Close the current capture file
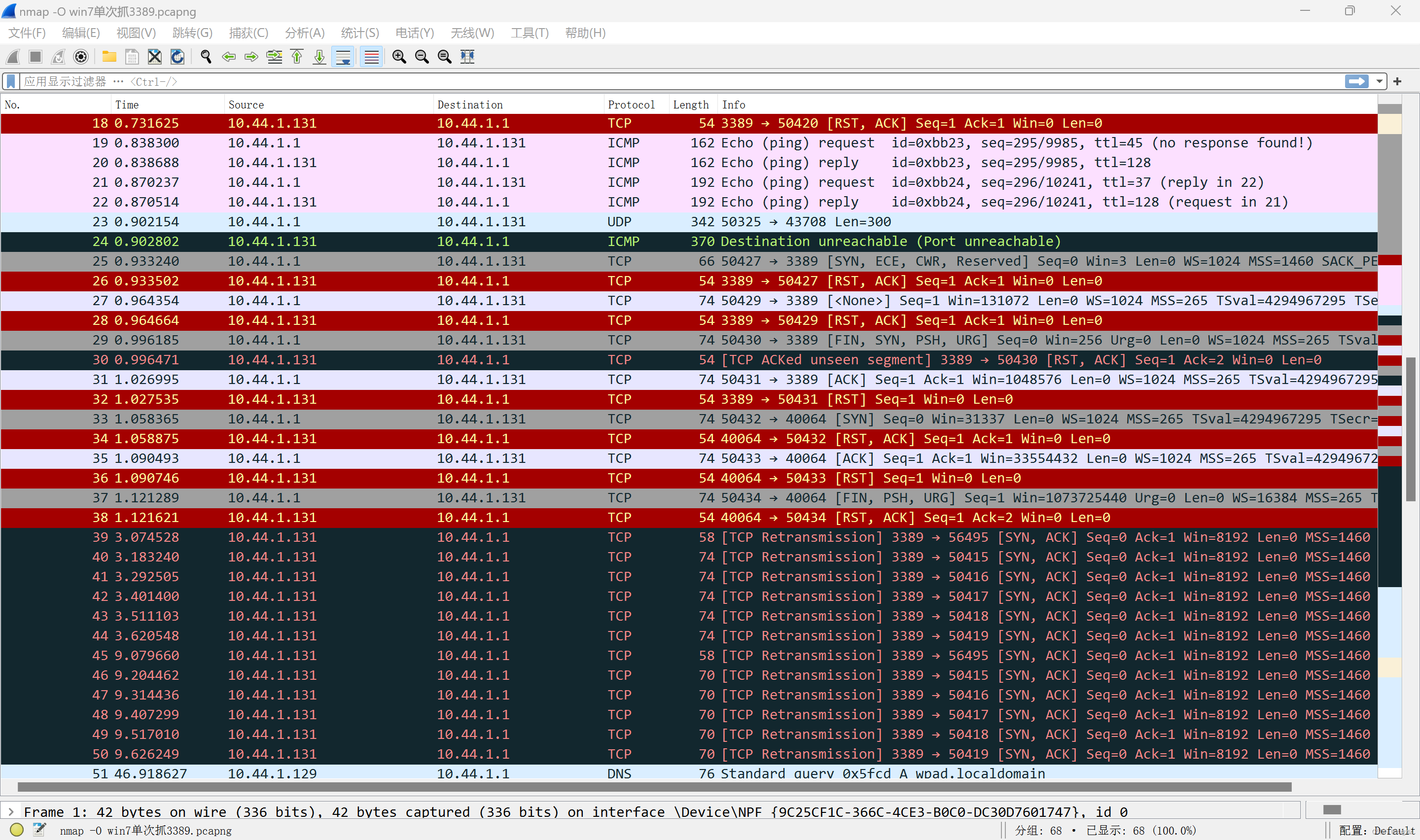 (154, 57)
